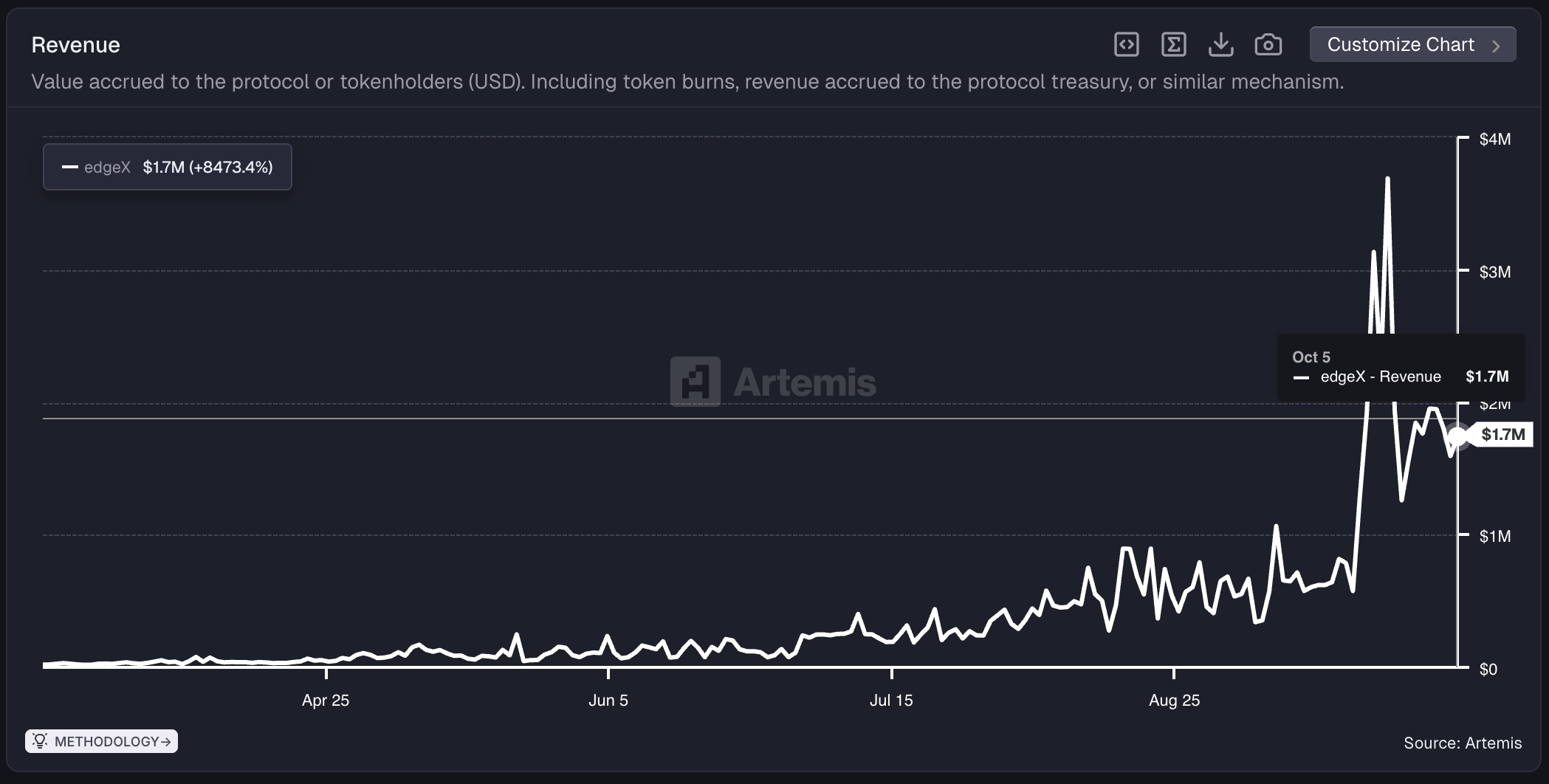This screenshot has height=784, width=1549.
Task: Click the $1M y-axis label
Action: (1495, 536)
